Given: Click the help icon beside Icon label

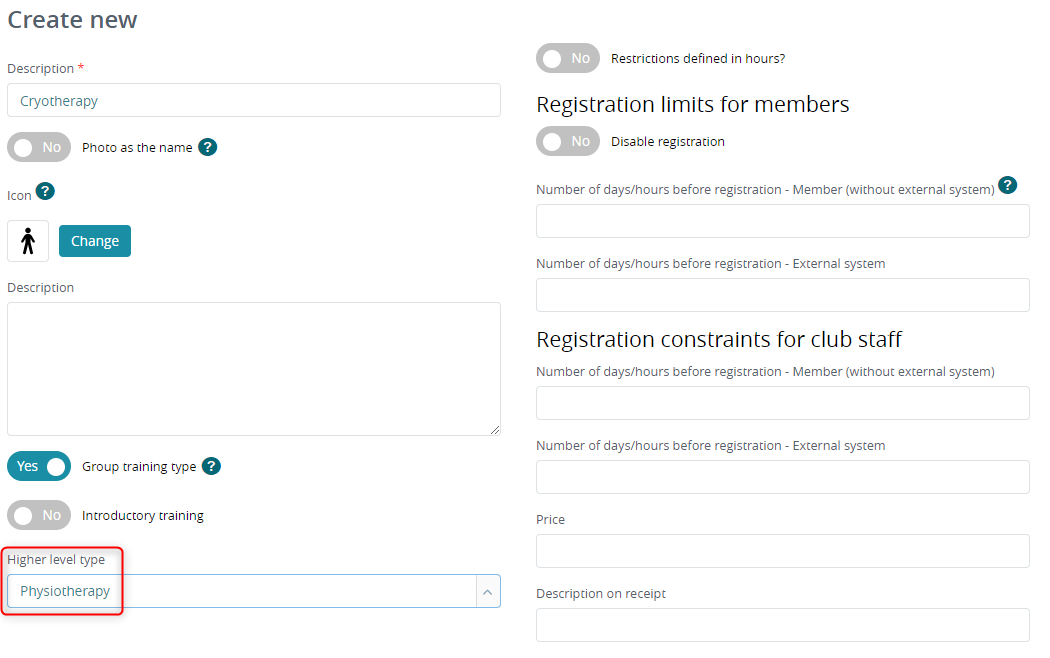Looking at the screenshot, I should pyautogui.click(x=45, y=191).
